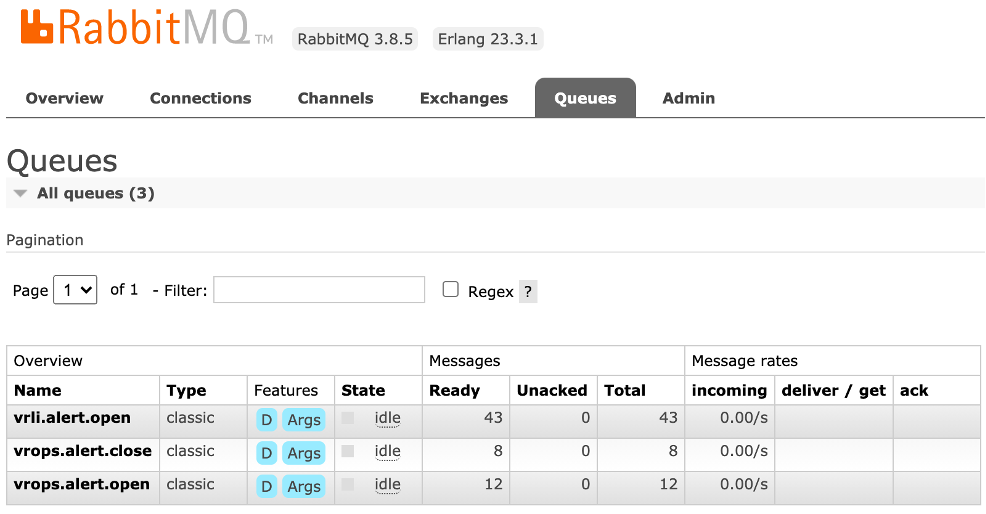Sort queues by the Ready column header
The height and width of the screenshot is (514, 986).
454,391
